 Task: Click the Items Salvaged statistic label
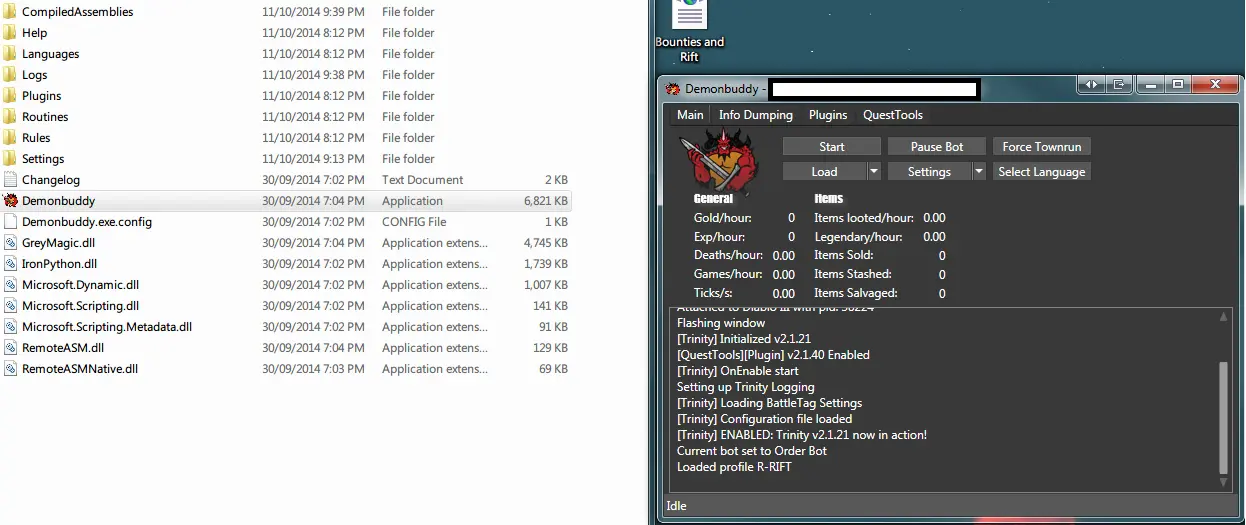856,294
